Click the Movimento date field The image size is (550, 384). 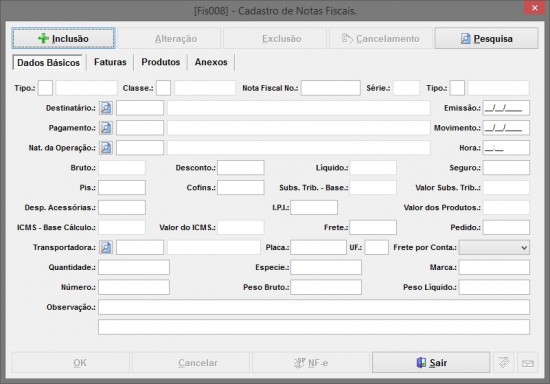click(x=506, y=128)
